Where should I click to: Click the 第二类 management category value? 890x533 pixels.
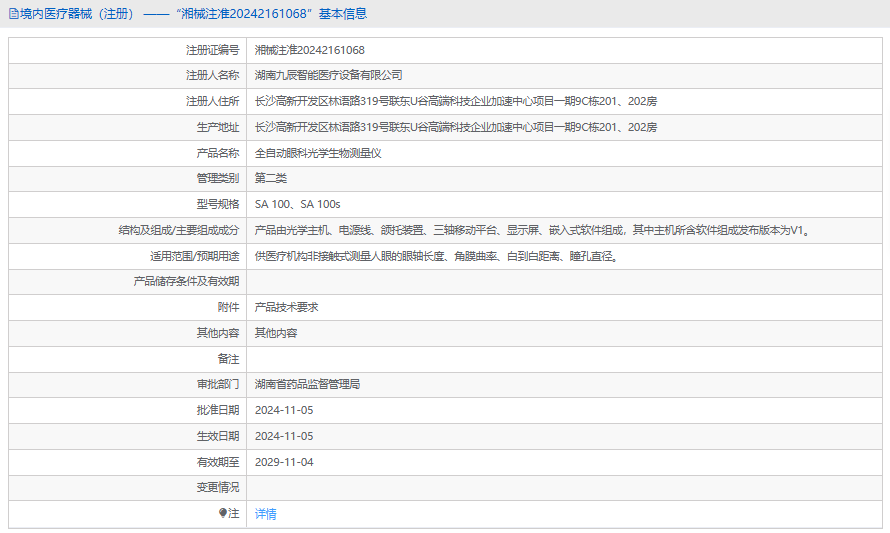click(270, 178)
